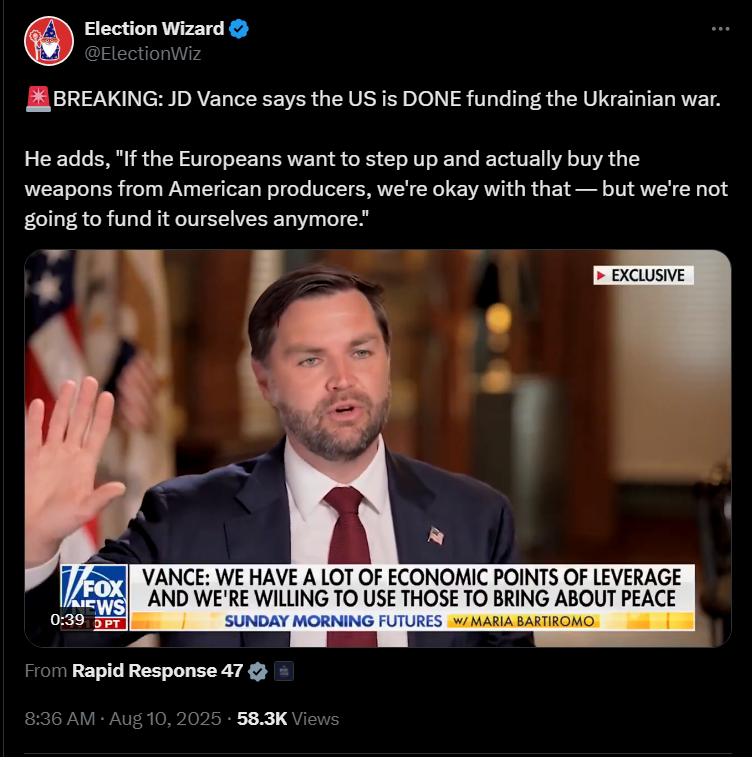Viewport: 752px width, 757px height.
Task: Open the three-dot more options menu
Action: coord(720,29)
